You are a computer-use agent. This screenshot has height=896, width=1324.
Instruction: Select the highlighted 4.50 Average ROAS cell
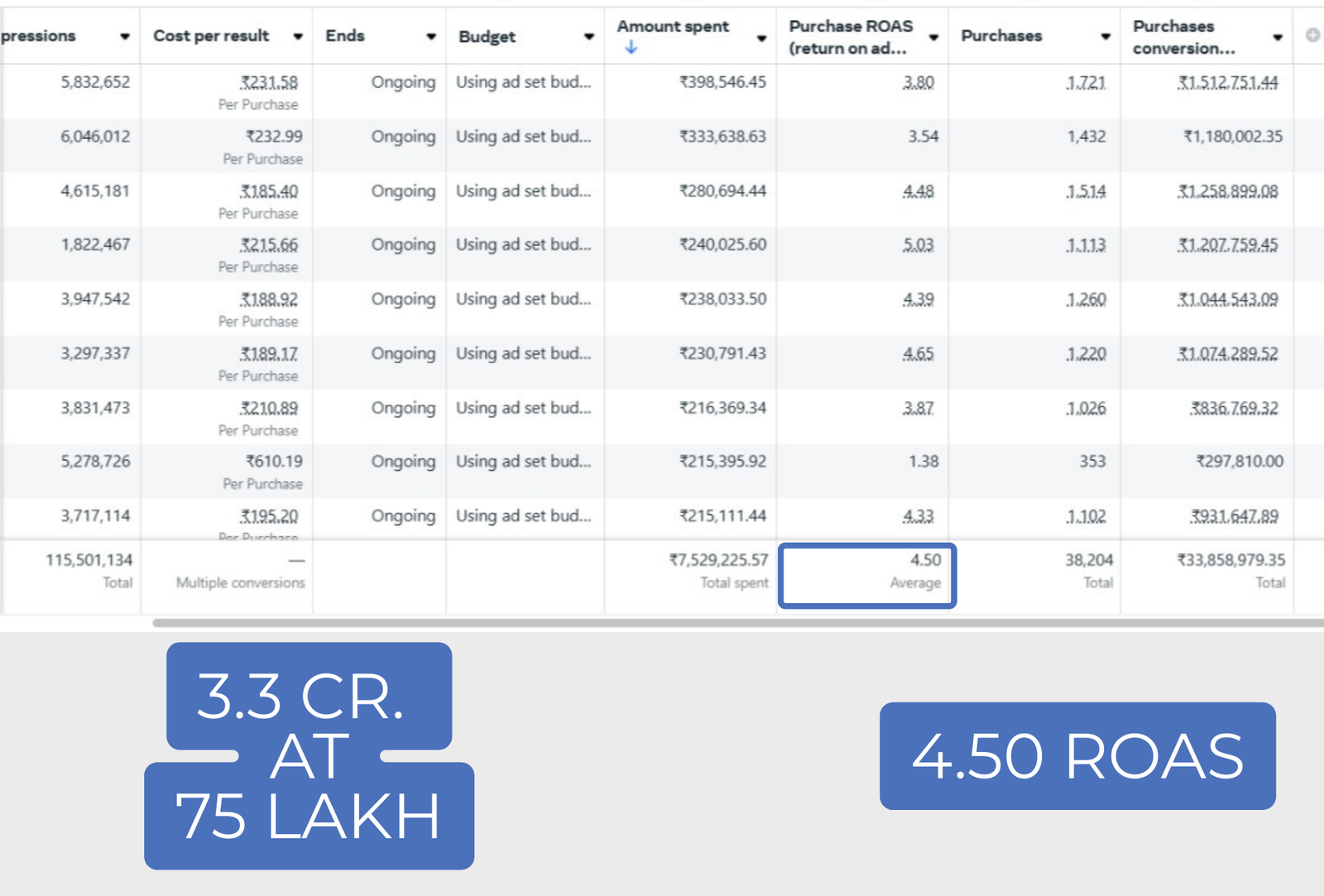pos(867,575)
